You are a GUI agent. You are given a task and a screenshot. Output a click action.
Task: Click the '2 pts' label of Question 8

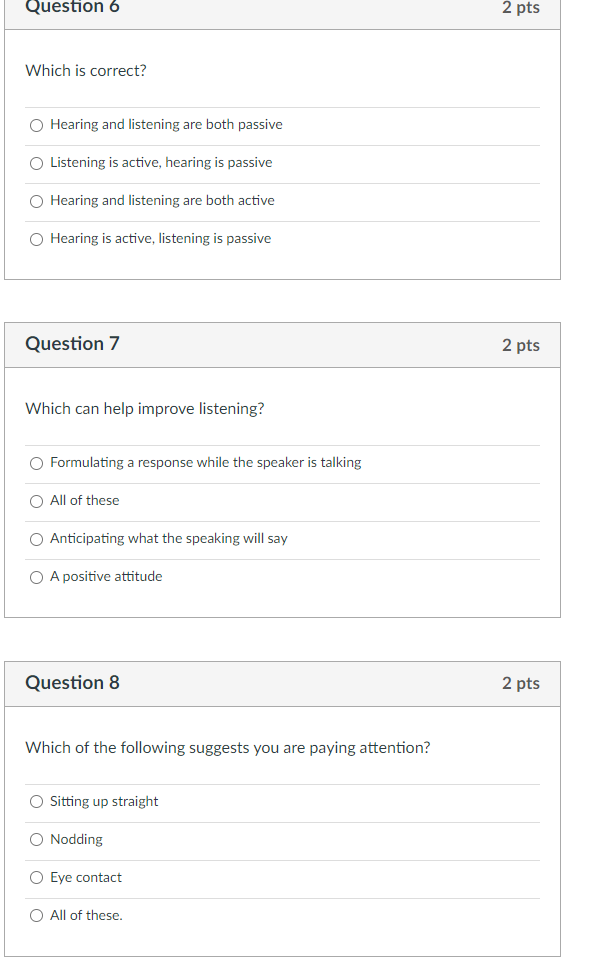(x=520, y=683)
